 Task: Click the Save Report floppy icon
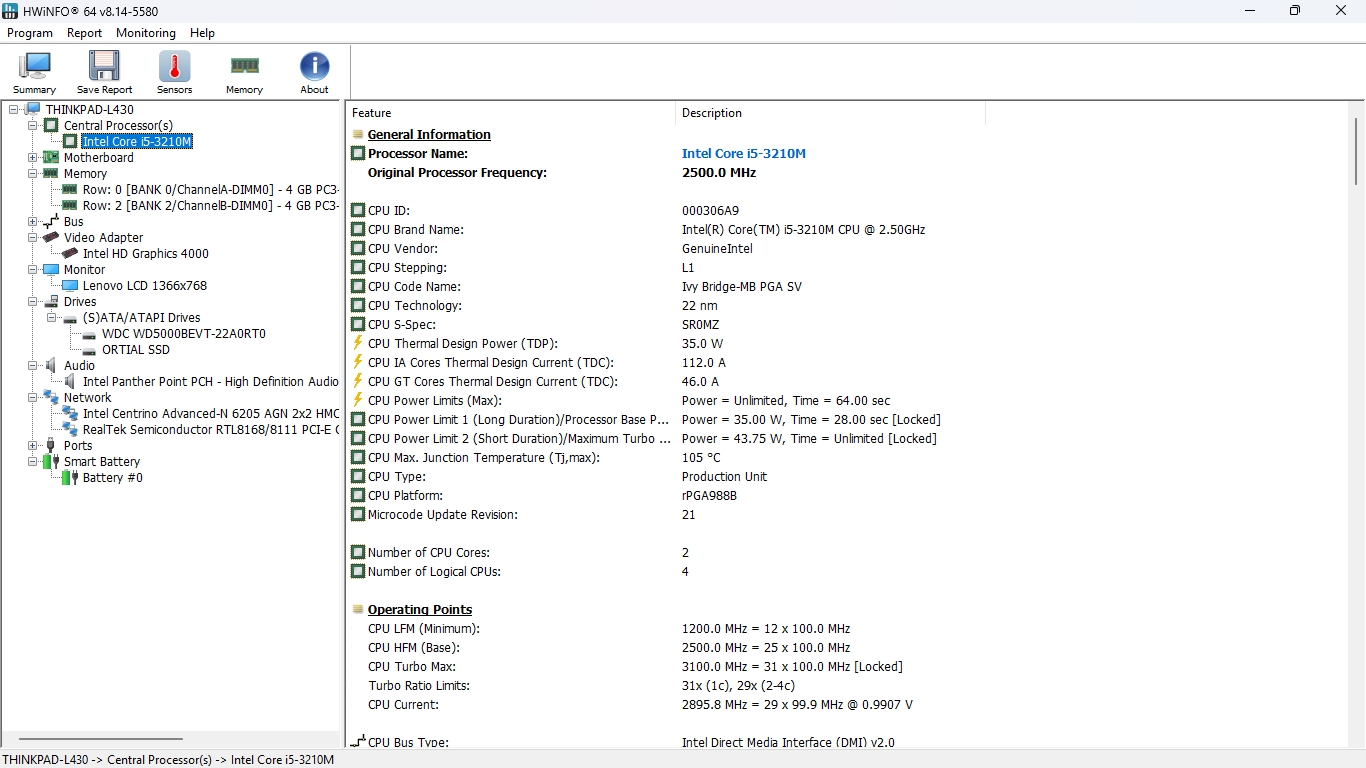[104, 67]
